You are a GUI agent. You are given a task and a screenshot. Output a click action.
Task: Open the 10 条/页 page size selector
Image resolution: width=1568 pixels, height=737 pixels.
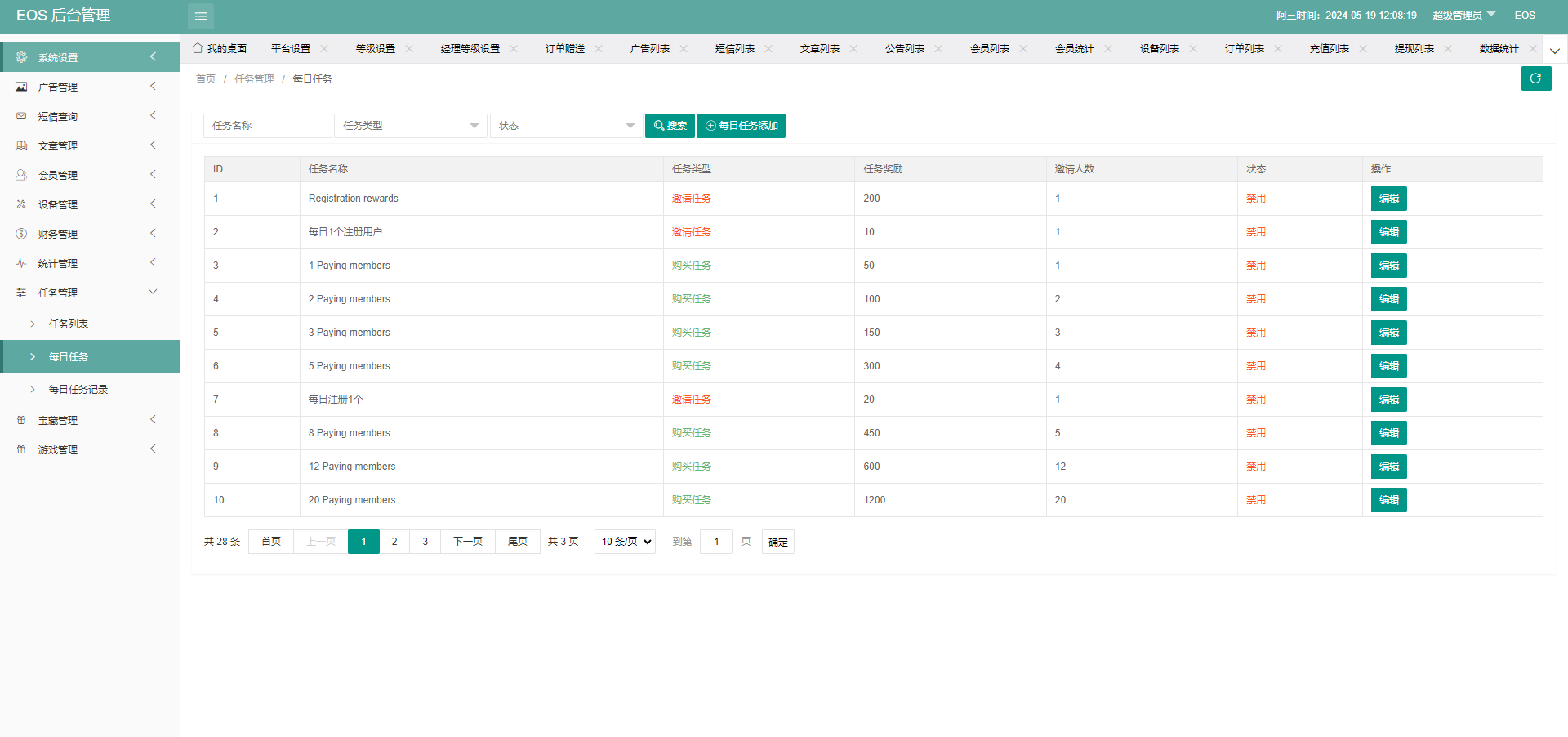point(625,542)
